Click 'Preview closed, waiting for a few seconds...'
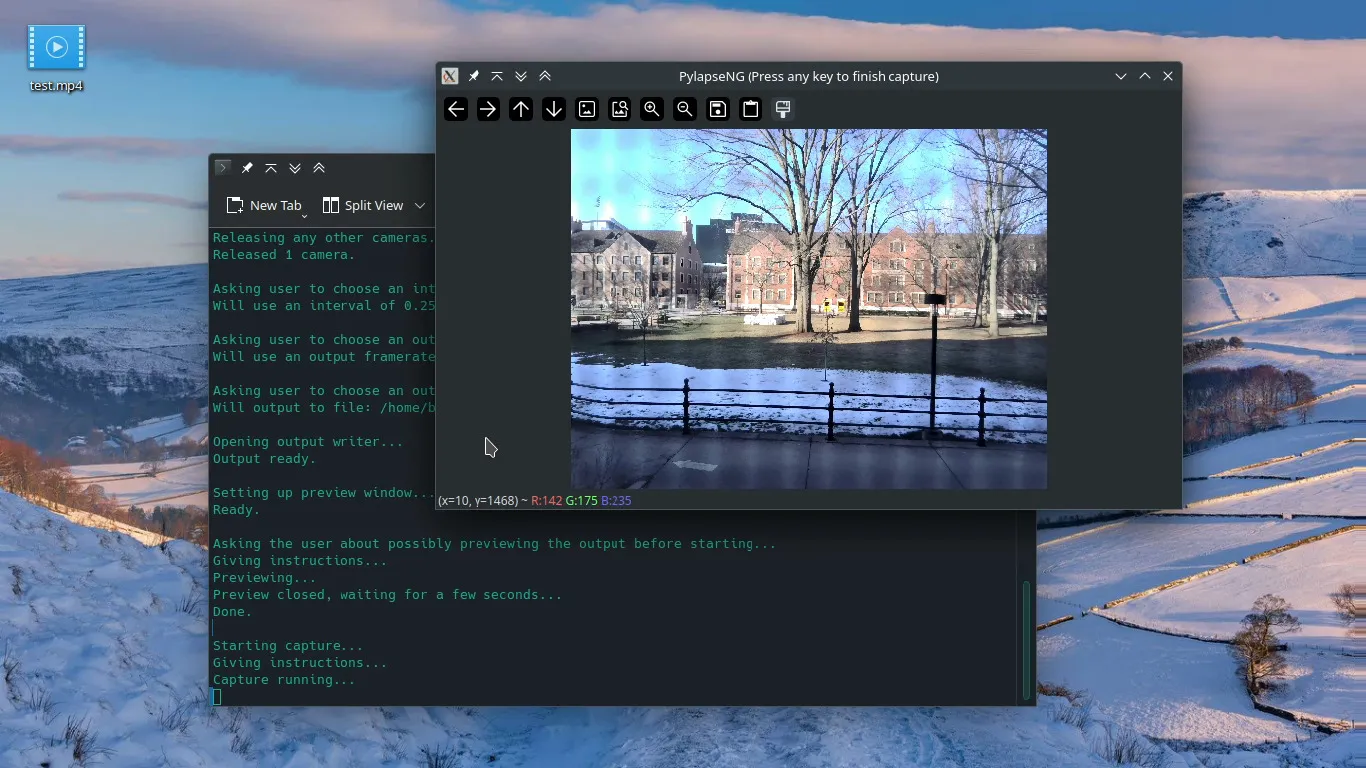The width and height of the screenshot is (1366, 768). coord(388,595)
